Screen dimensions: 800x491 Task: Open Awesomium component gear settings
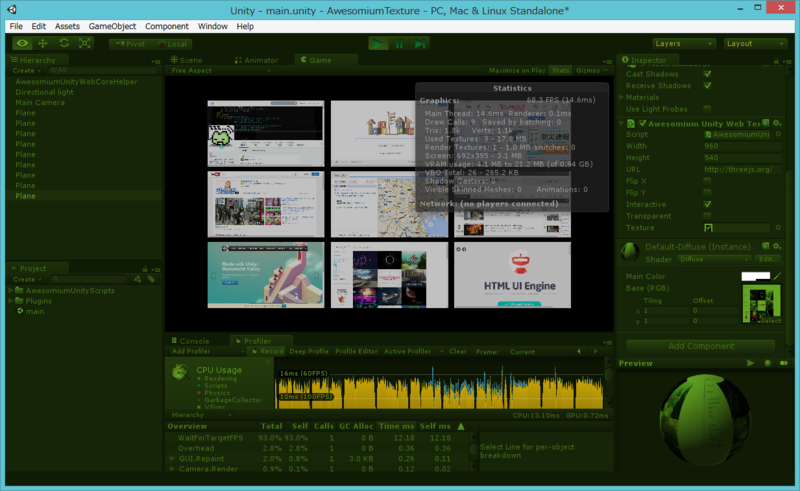tap(777, 124)
